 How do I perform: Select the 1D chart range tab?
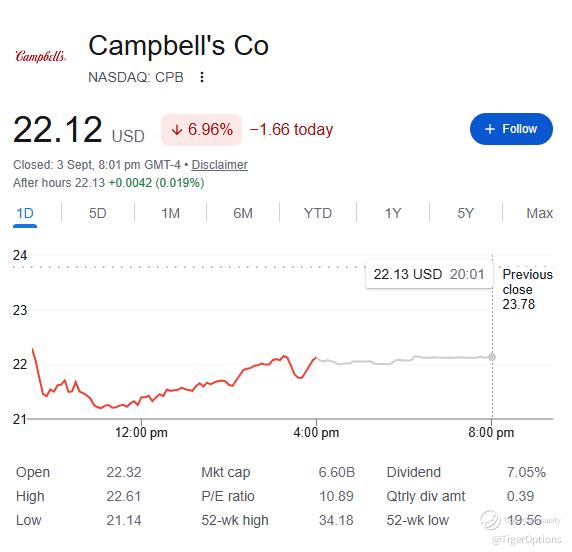click(25, 213)
